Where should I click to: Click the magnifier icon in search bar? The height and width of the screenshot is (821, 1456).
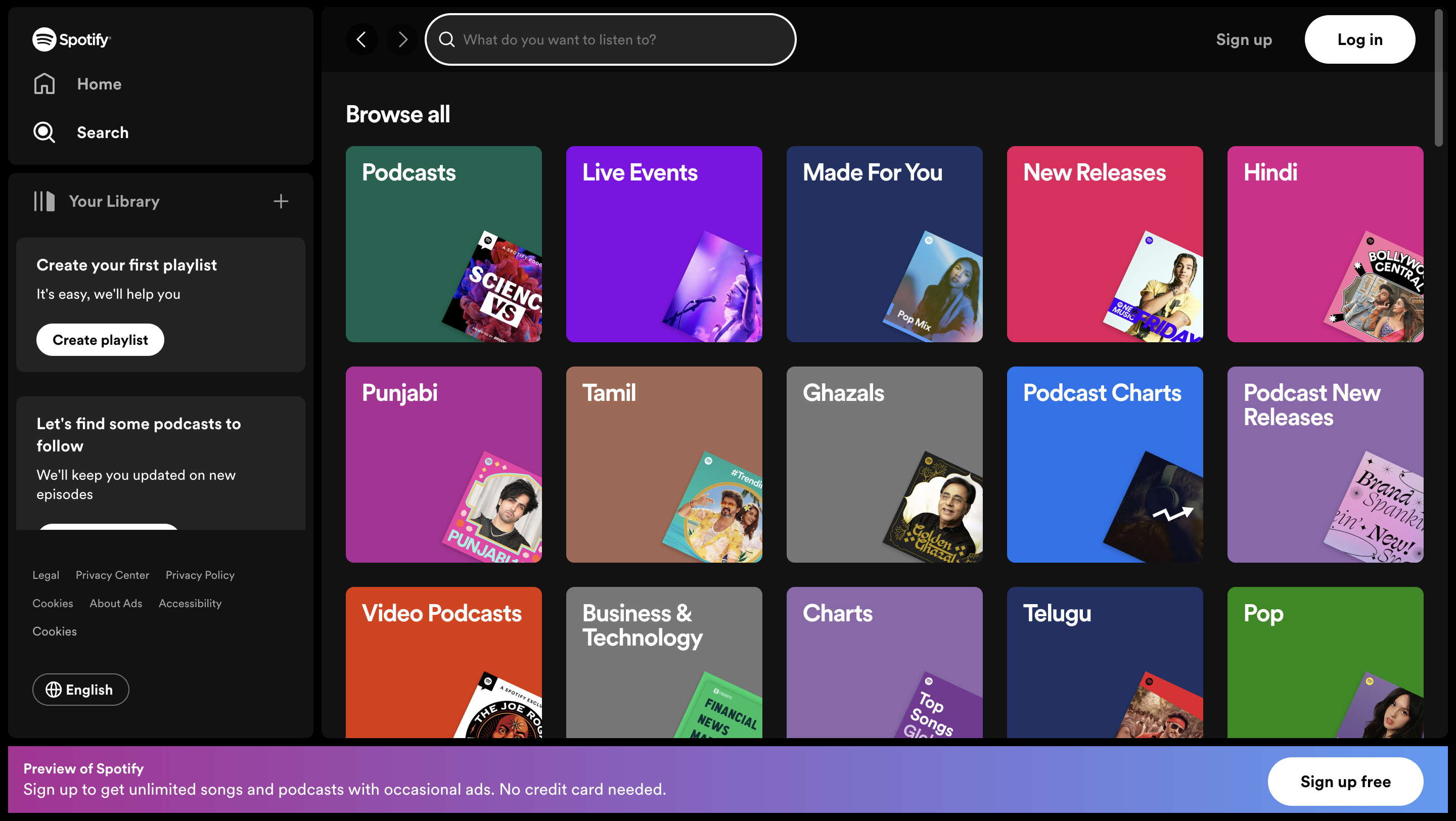[x=446, y=39]
